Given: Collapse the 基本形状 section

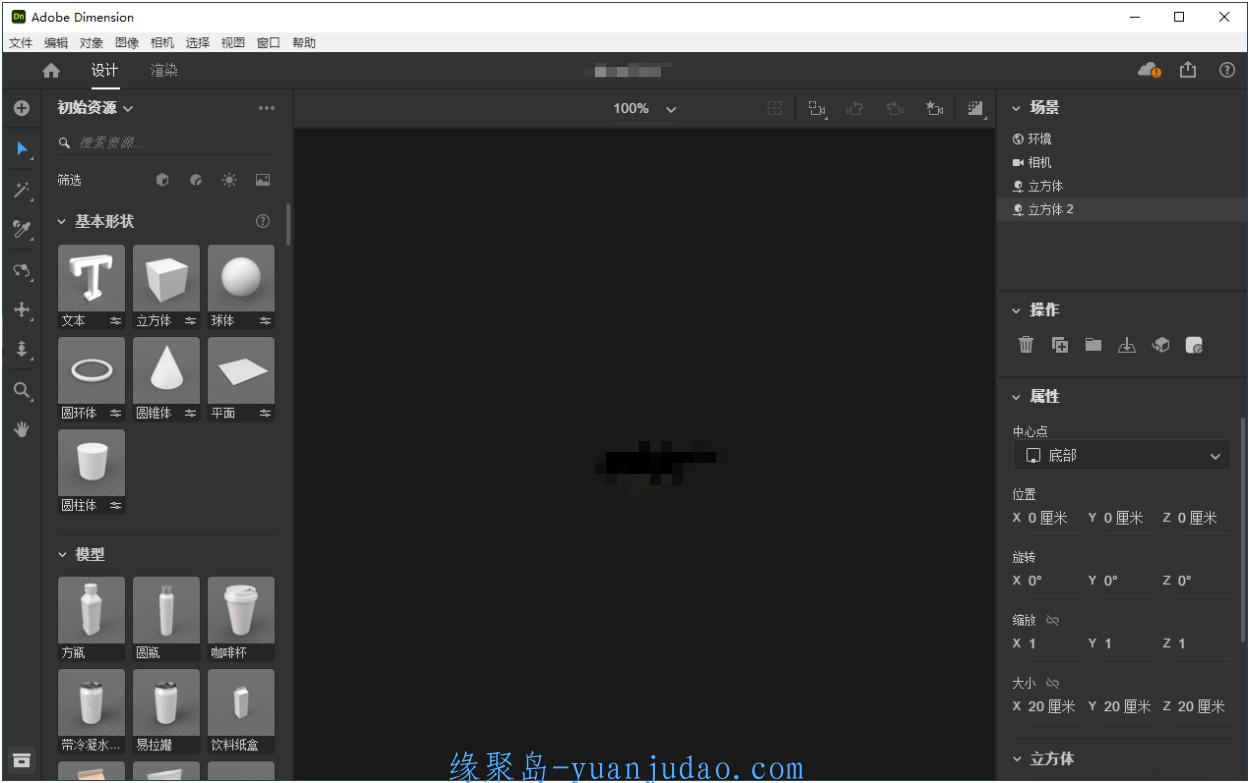Looking at the screenshot, I should (x=64, y=221).
